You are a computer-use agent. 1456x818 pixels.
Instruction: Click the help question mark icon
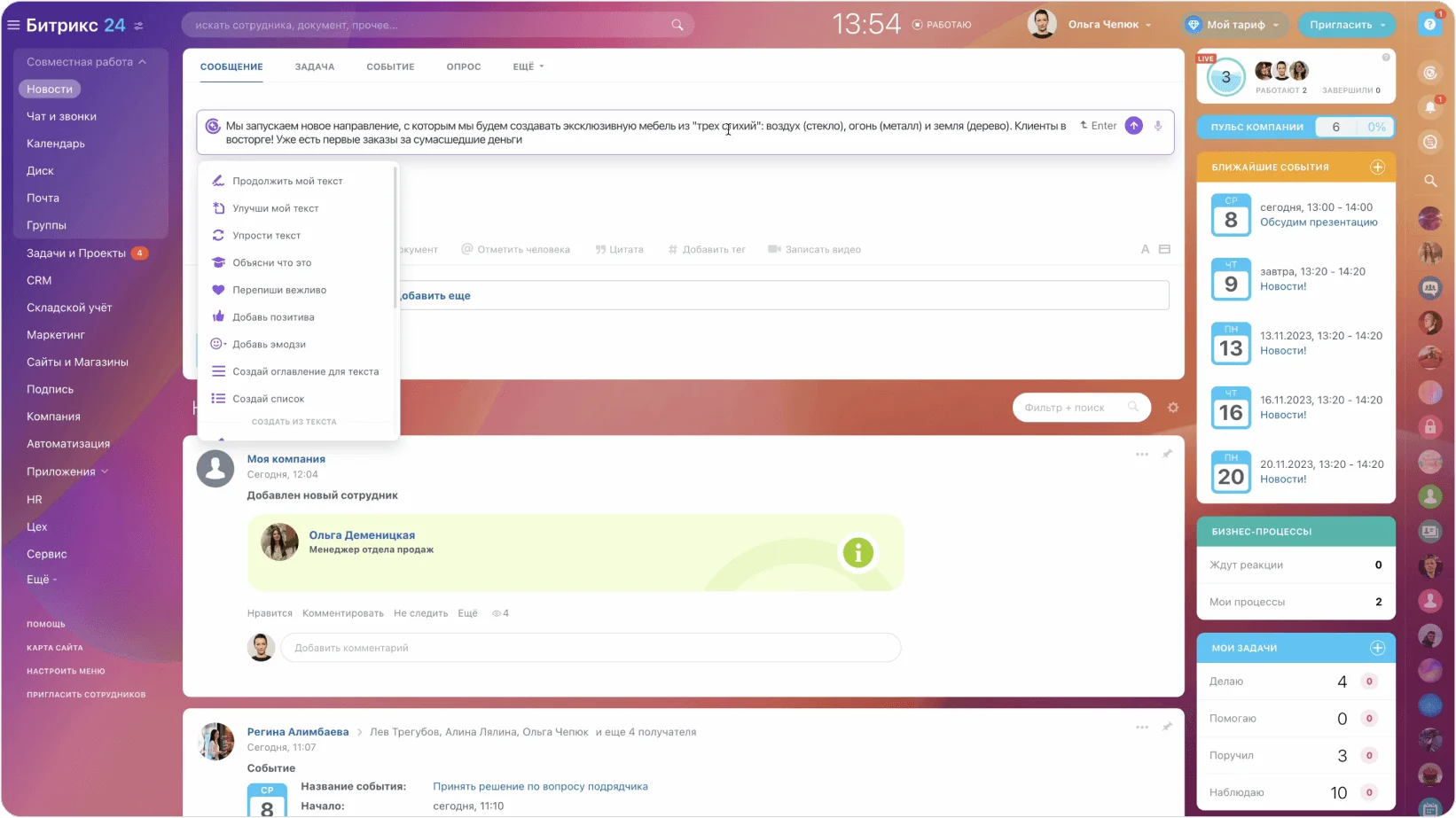tap(1429, 25)
